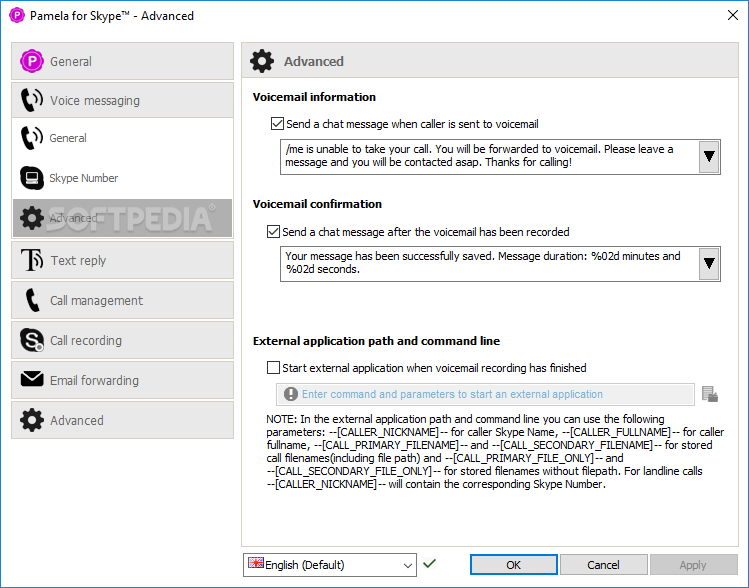
Task: Click the Call recording Skype icon
Action: coord(32,340)
